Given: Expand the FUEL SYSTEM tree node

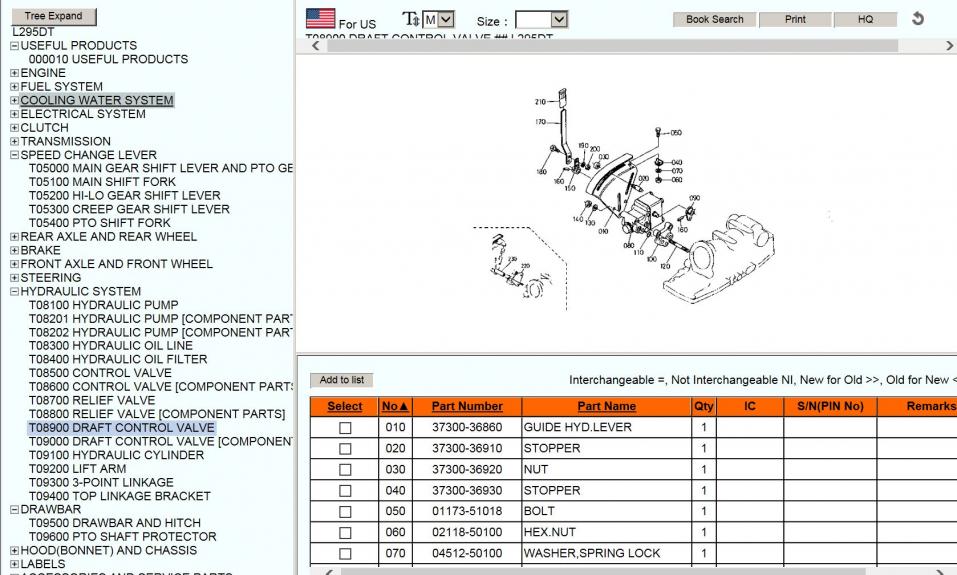Looking at the screenshot, I should tap(14, 87).
